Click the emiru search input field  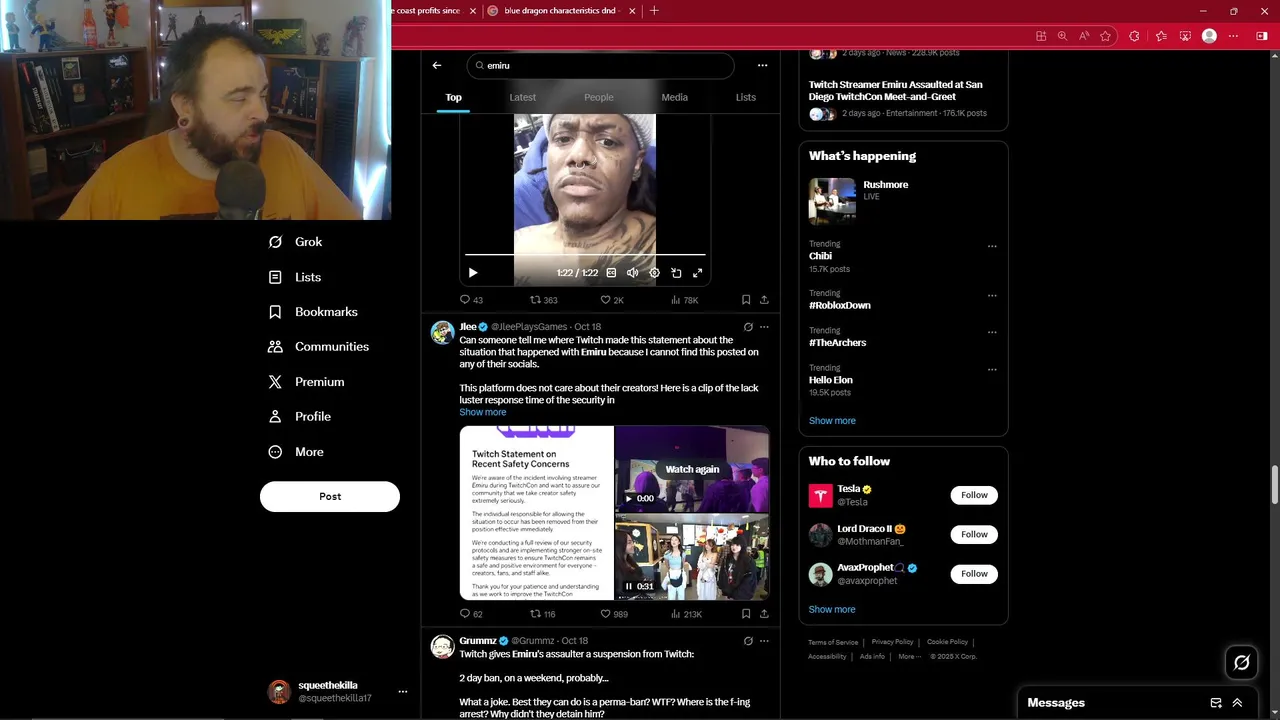600,65
